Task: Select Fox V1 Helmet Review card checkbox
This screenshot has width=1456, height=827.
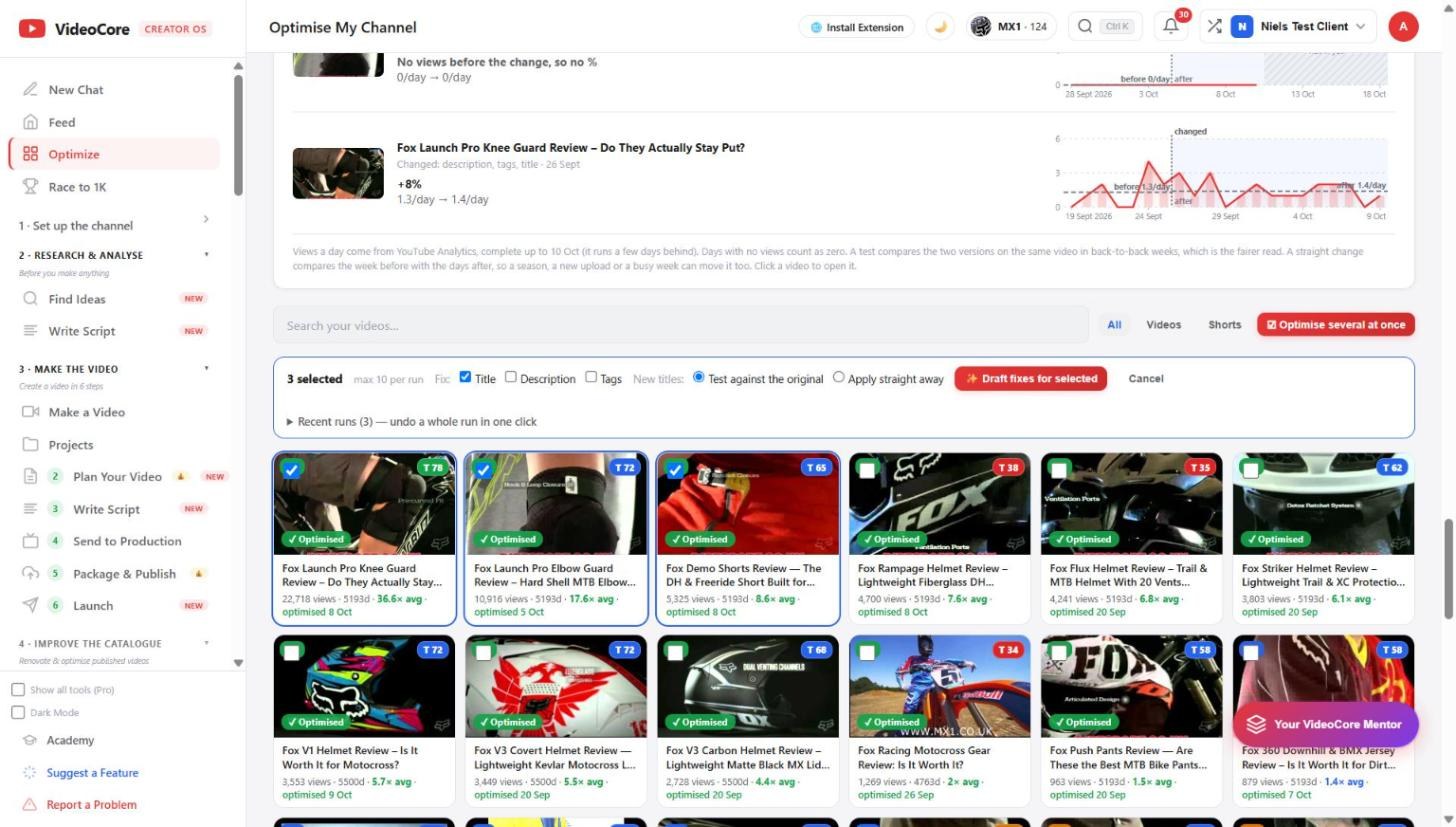Action: (291, 652)
